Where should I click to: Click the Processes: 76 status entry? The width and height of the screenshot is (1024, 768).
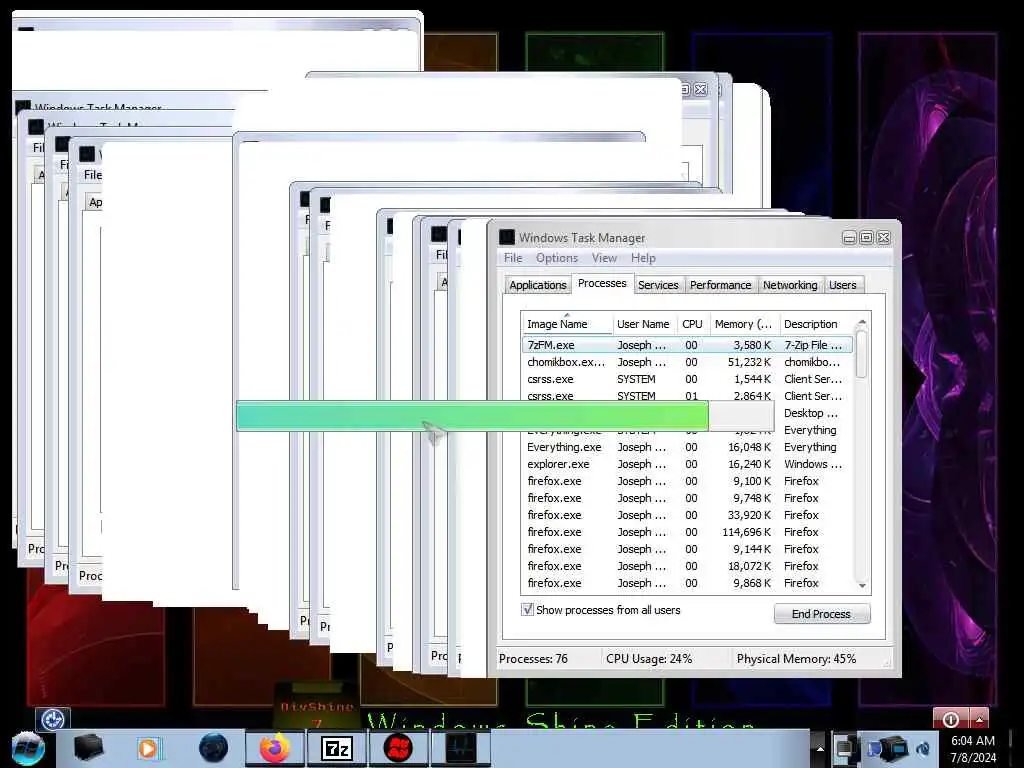point(533,658)
